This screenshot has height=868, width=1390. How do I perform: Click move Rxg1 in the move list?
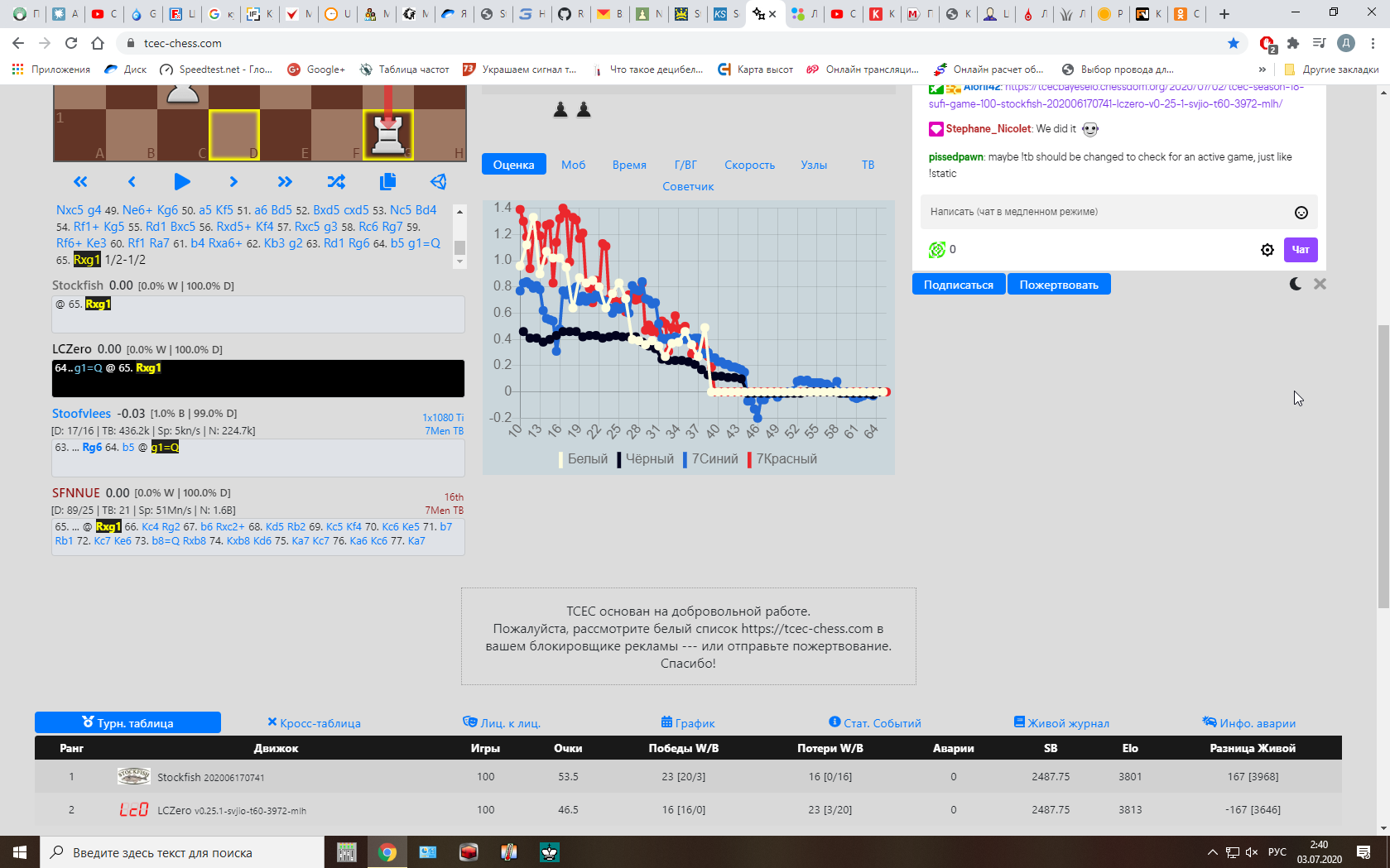87,260
